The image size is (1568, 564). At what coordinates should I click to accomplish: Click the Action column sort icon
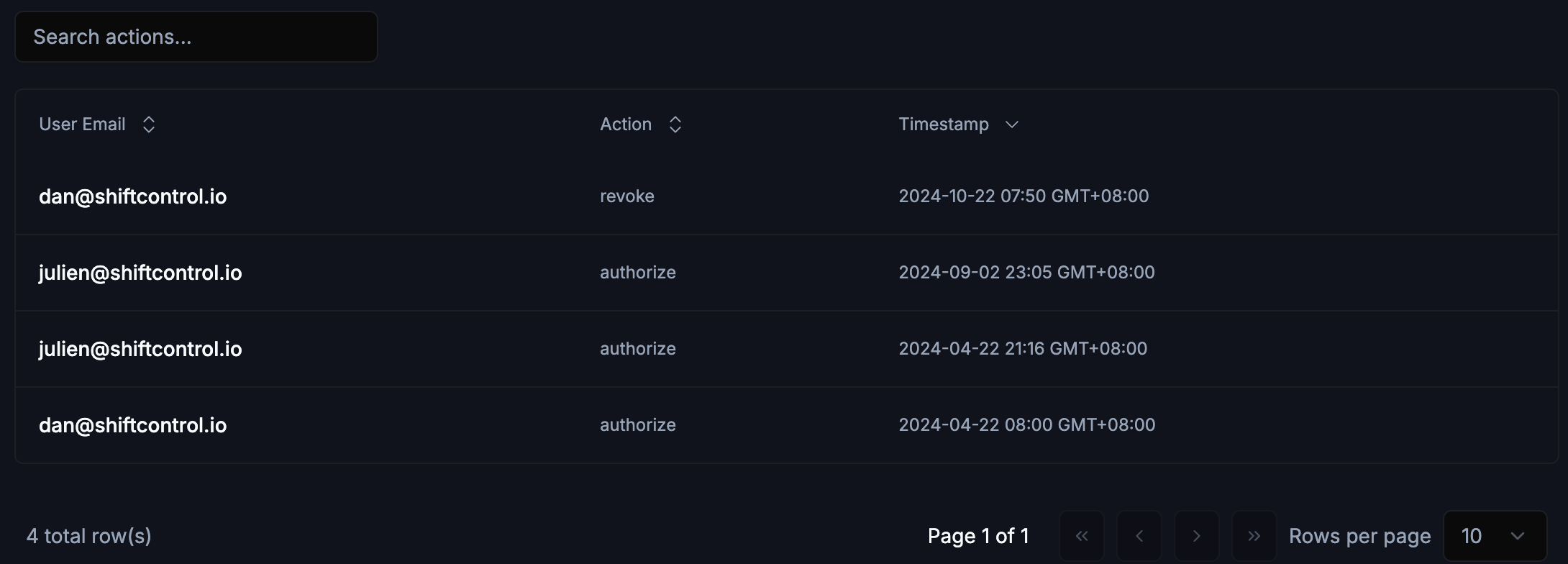[675, 124]
